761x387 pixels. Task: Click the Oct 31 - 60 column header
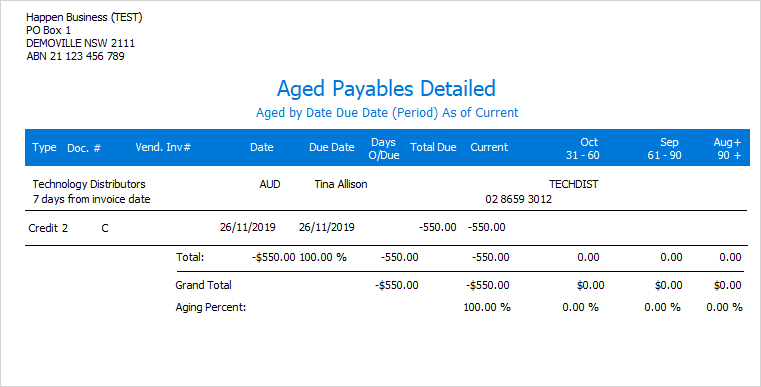tap(583, 149)
